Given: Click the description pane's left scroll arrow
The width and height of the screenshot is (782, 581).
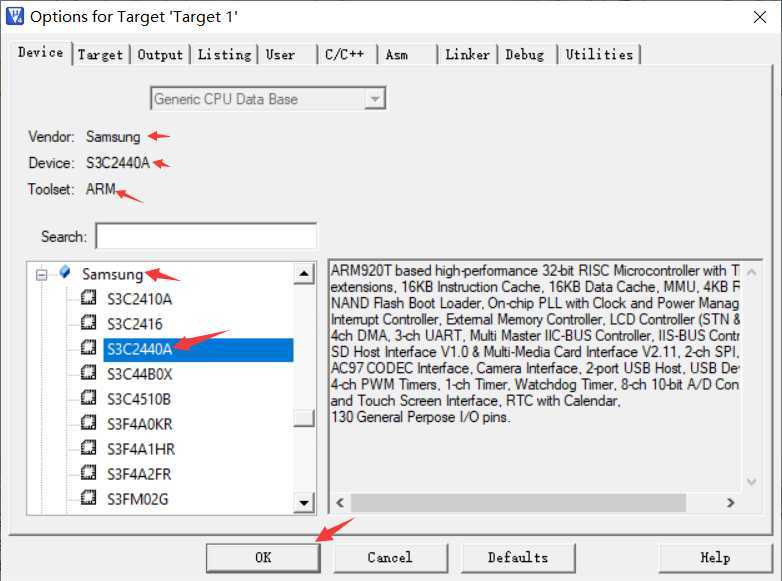Looking at the screenshot, I should click(340, 503).
